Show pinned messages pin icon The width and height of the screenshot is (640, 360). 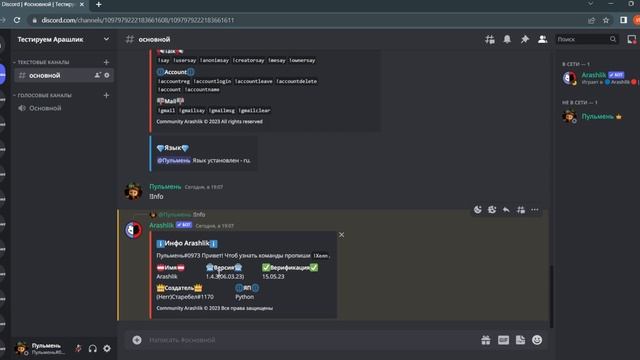(525, 39)
